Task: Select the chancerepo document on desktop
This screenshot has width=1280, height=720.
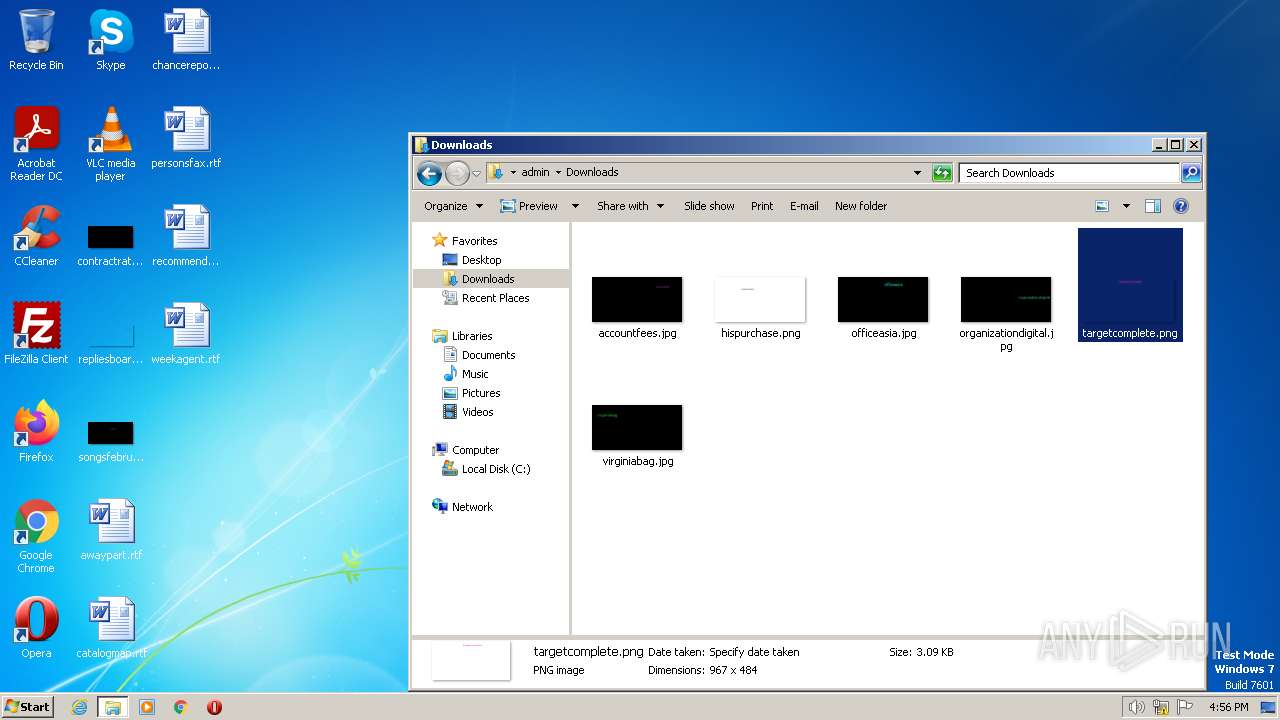Action: pyautogui.click(x=186, y=40)
